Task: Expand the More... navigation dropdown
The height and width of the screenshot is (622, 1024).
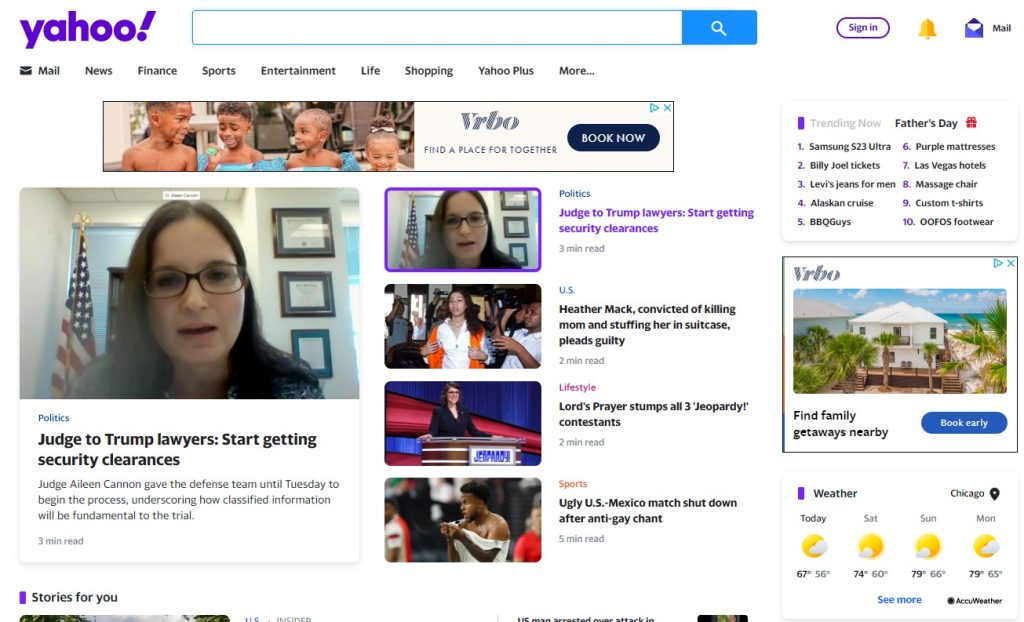Action: pos(577,70)
